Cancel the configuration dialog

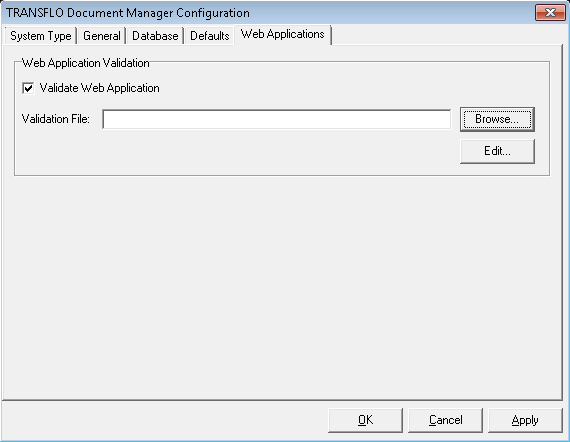click(445, 420)
